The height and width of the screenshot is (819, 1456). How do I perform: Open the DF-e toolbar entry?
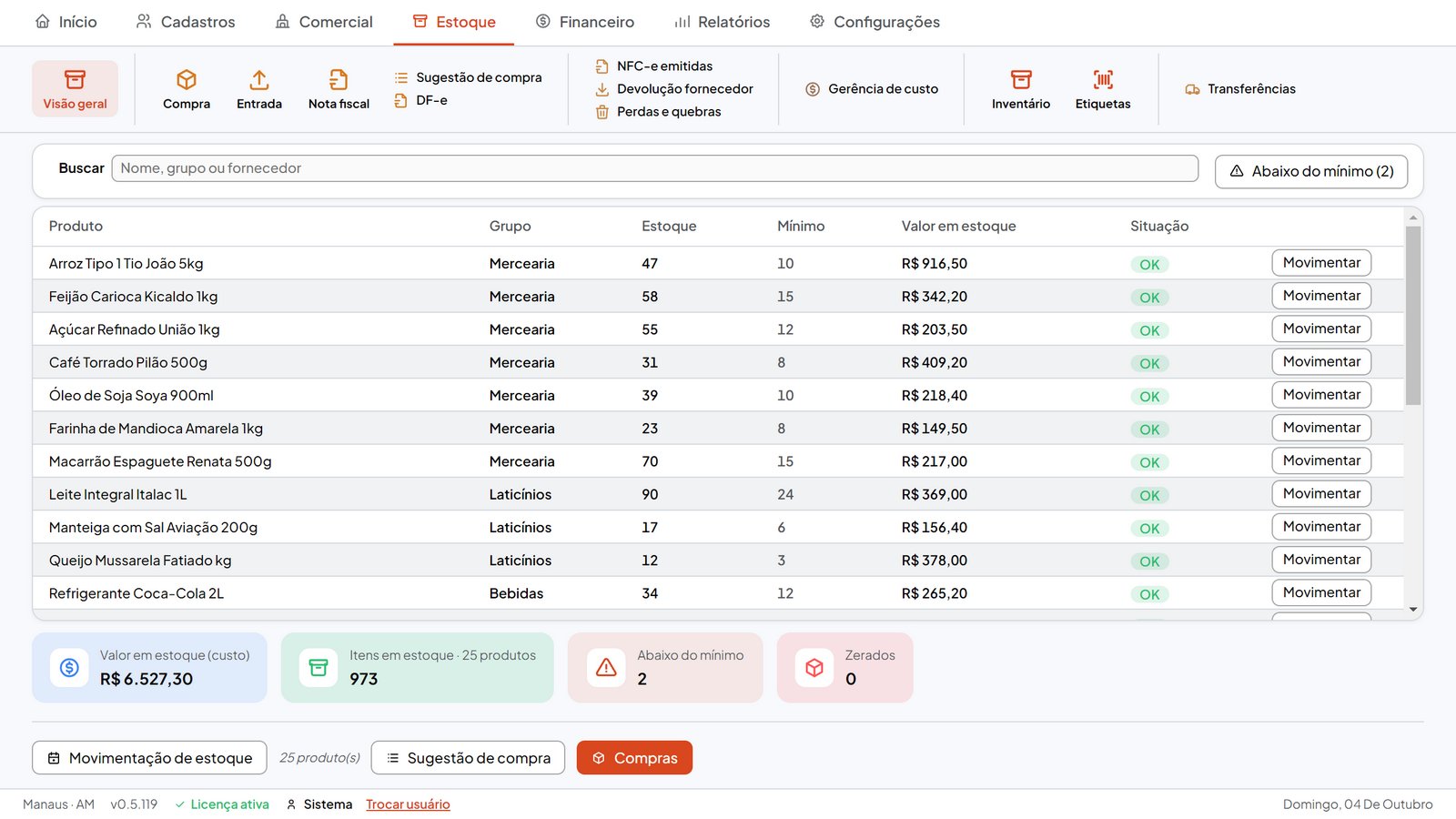(420, 100)
